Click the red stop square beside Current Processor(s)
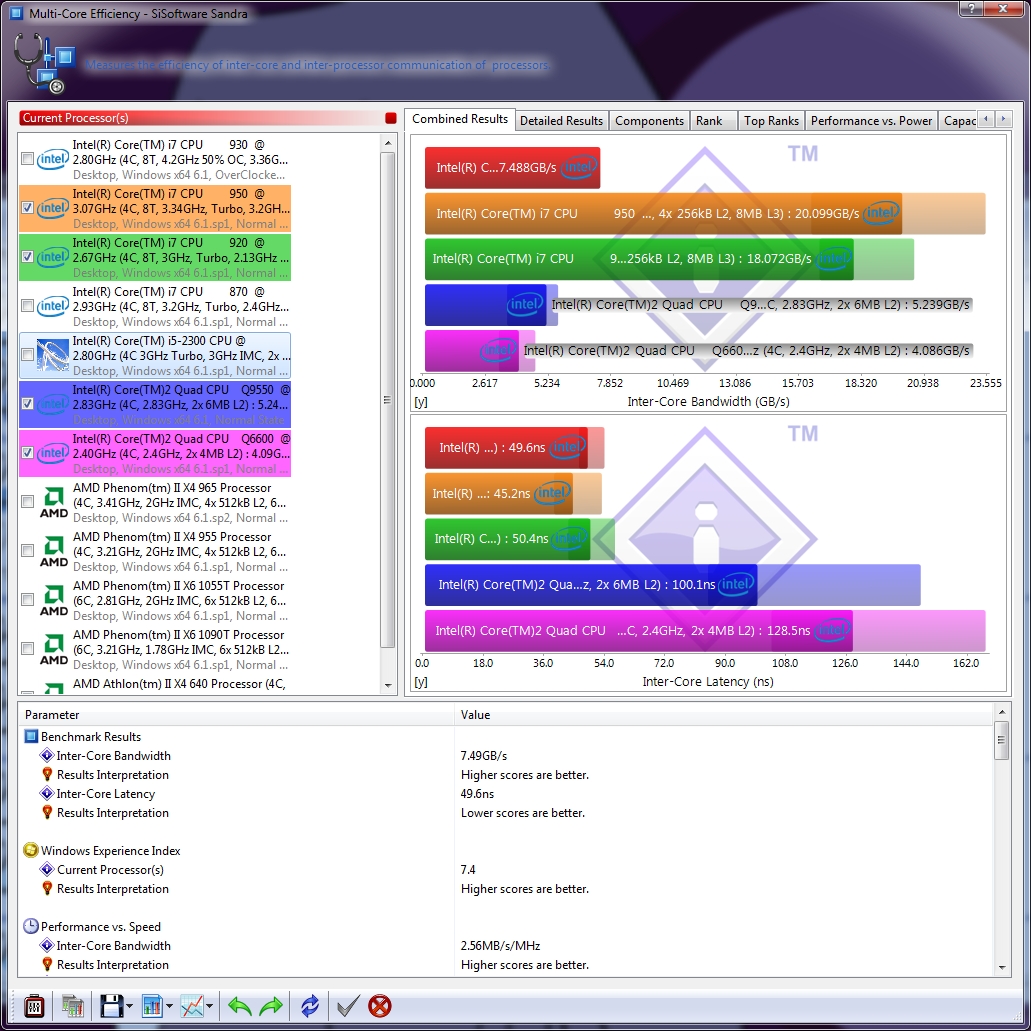 click(x=391, y=118)
